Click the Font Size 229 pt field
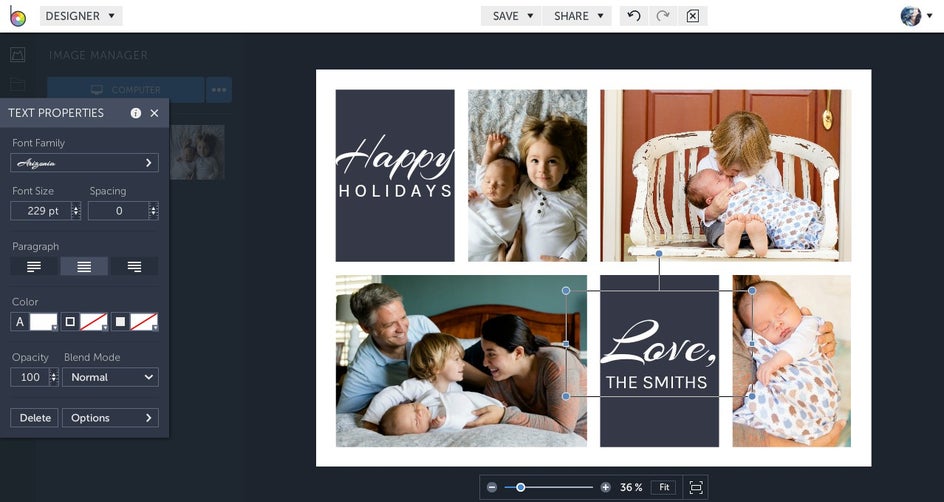The width and height of the screenshot is (944, 502). click(40, 211)
